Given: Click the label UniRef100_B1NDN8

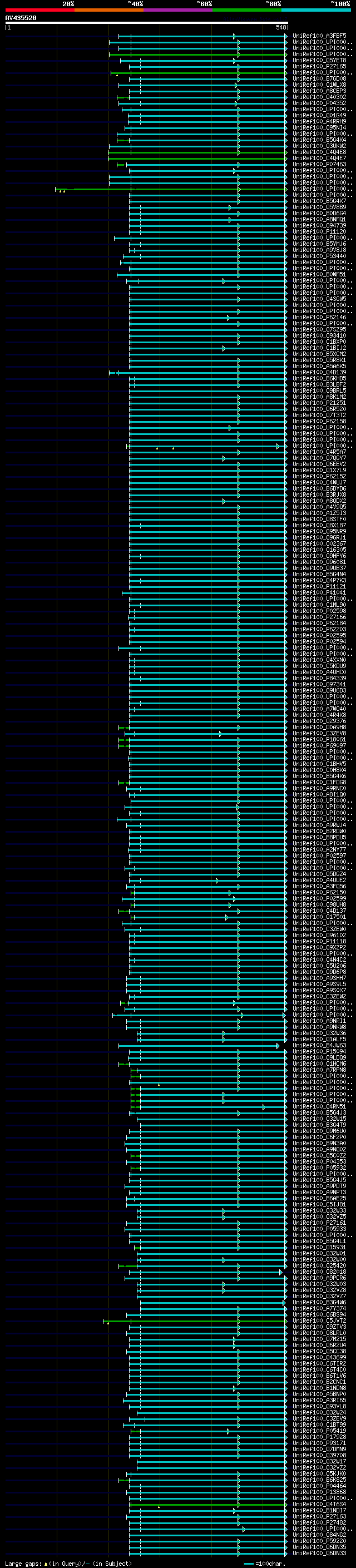Looking at the screenshot, I should 319,1388.
